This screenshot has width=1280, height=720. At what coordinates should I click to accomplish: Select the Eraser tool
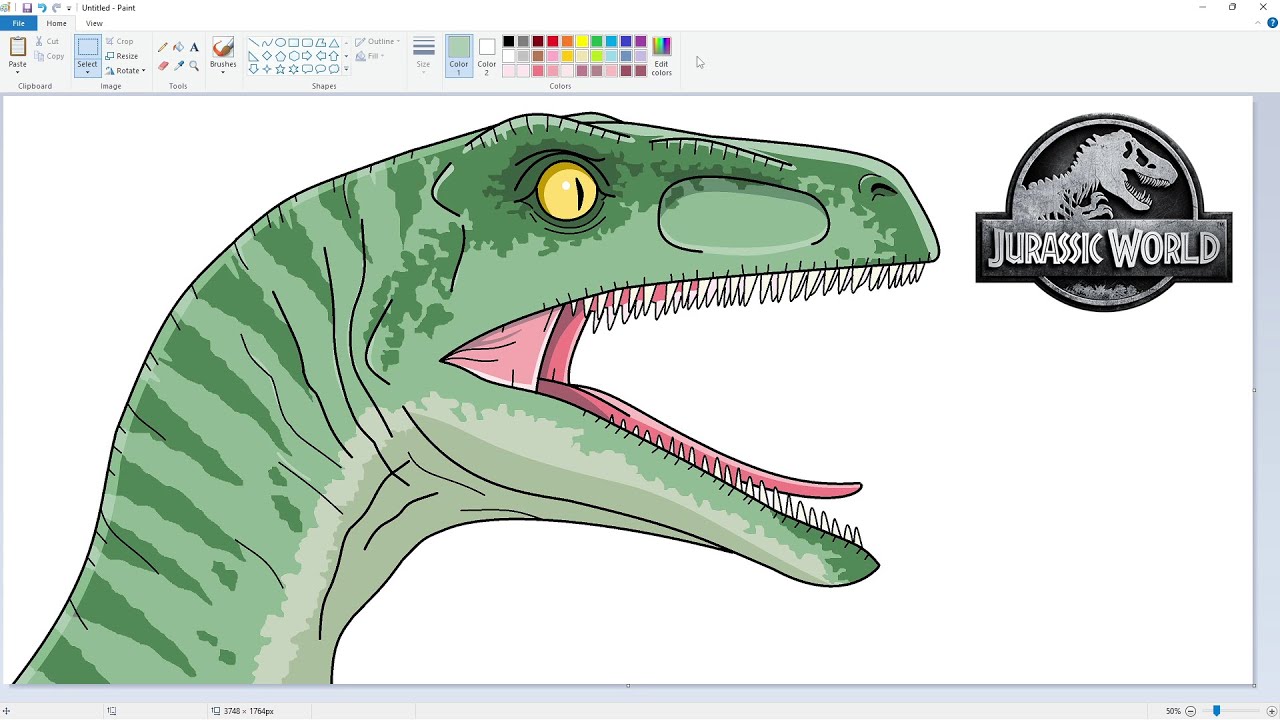point(163,66)
